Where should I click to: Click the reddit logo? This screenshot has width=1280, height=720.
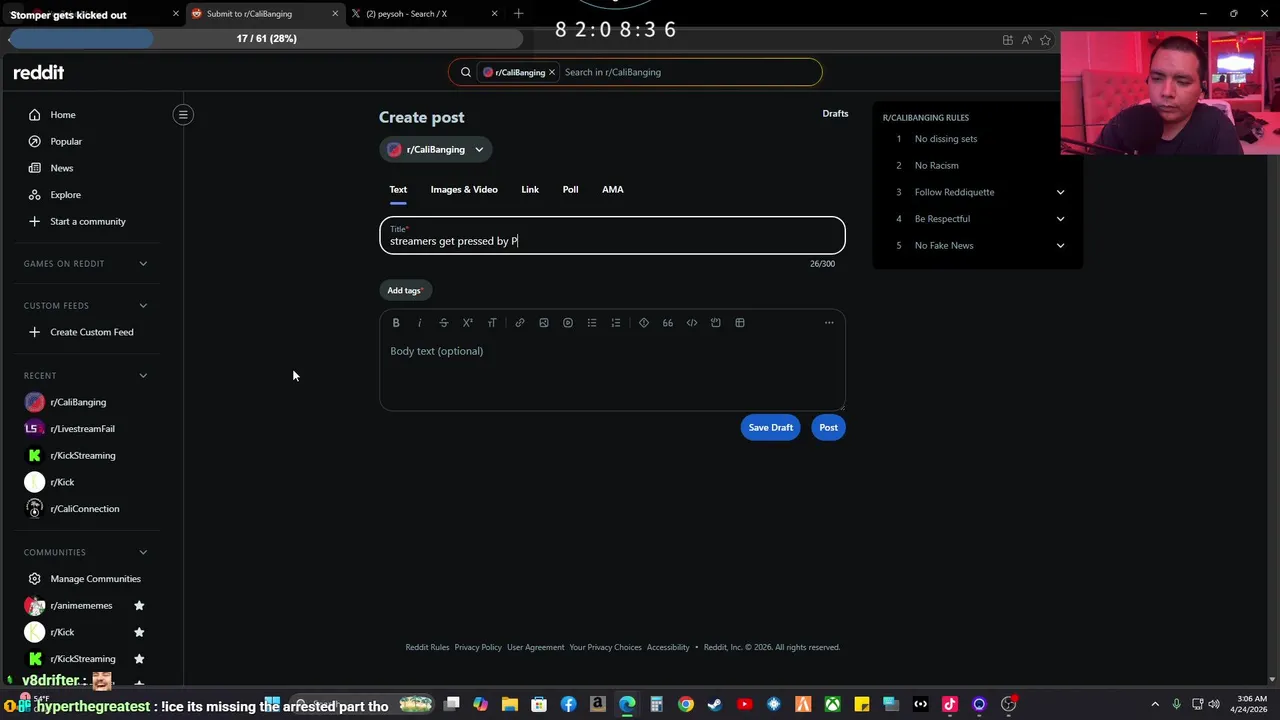coord(39,72)
